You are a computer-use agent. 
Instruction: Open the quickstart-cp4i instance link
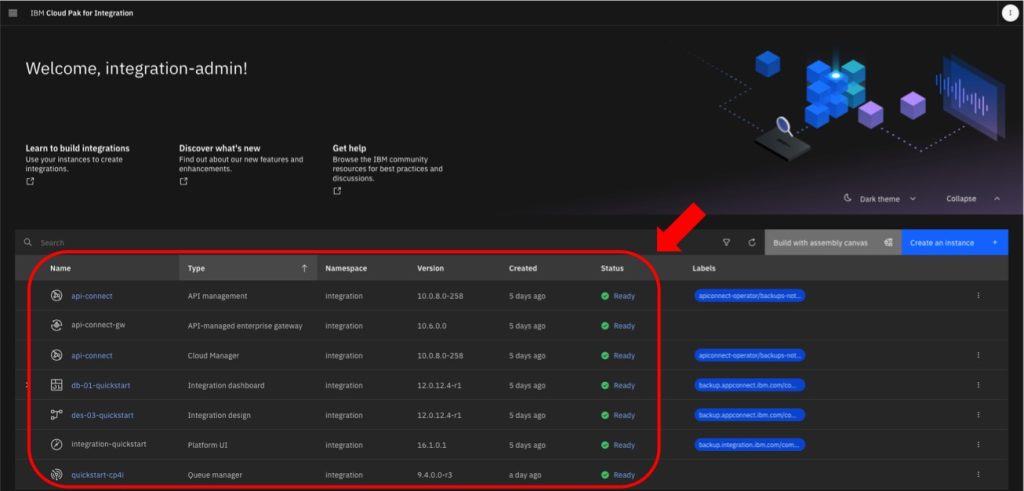tap(97, 475)
